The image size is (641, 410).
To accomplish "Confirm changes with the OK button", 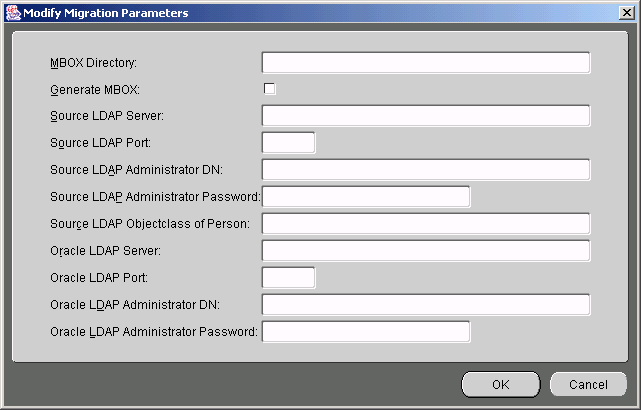I will [x=501, y=384].
